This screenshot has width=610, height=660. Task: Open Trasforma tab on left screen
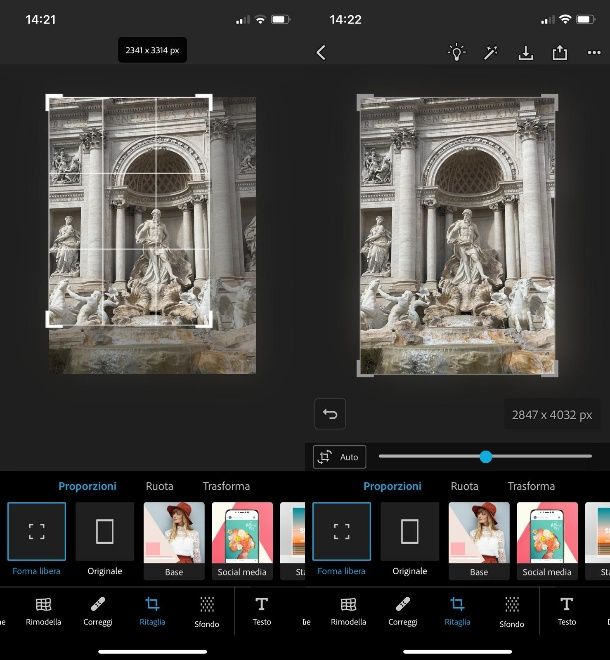click(x=226, y=486)
